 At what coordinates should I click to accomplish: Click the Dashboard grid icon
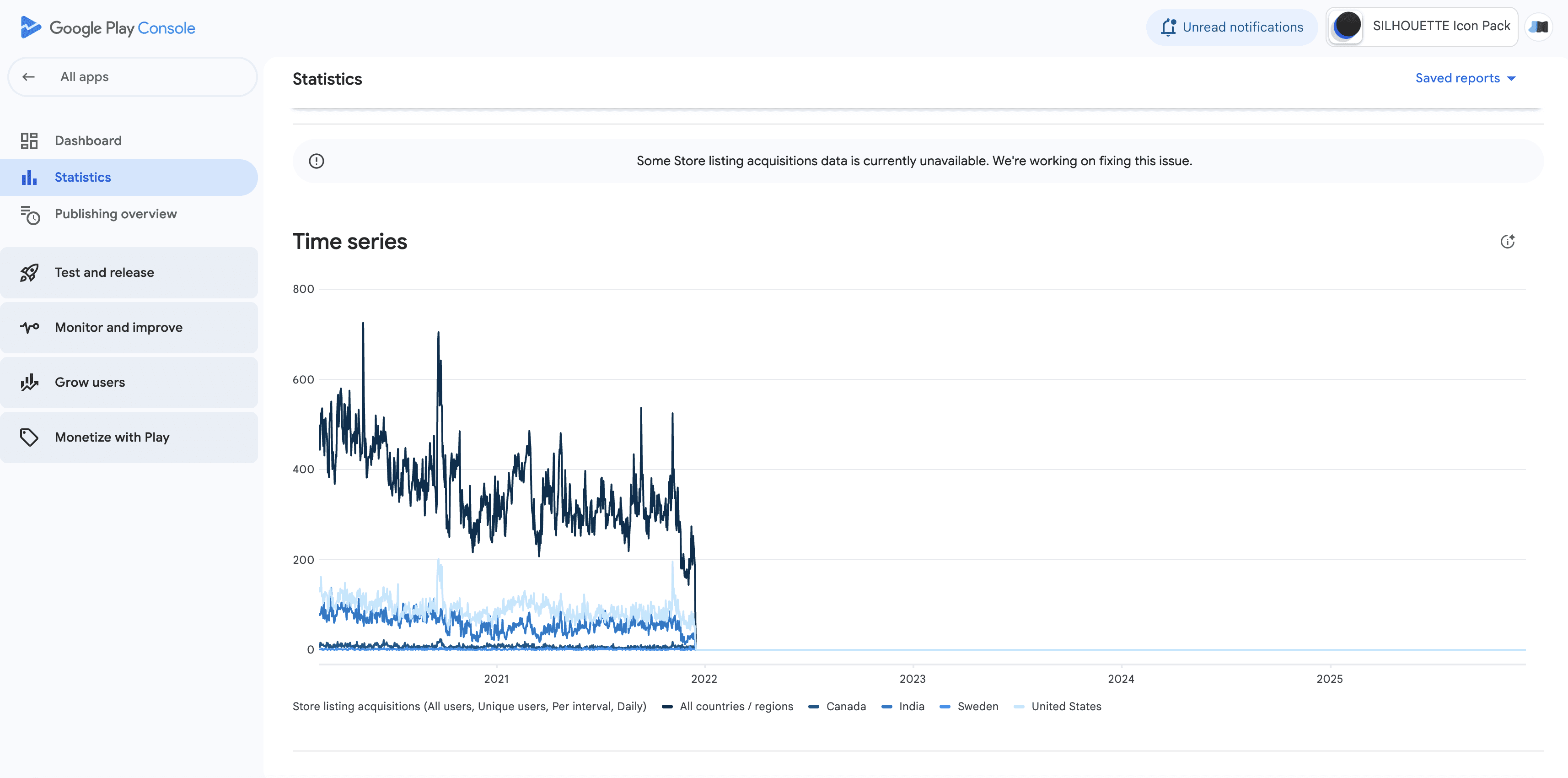(x=29, y=141)
